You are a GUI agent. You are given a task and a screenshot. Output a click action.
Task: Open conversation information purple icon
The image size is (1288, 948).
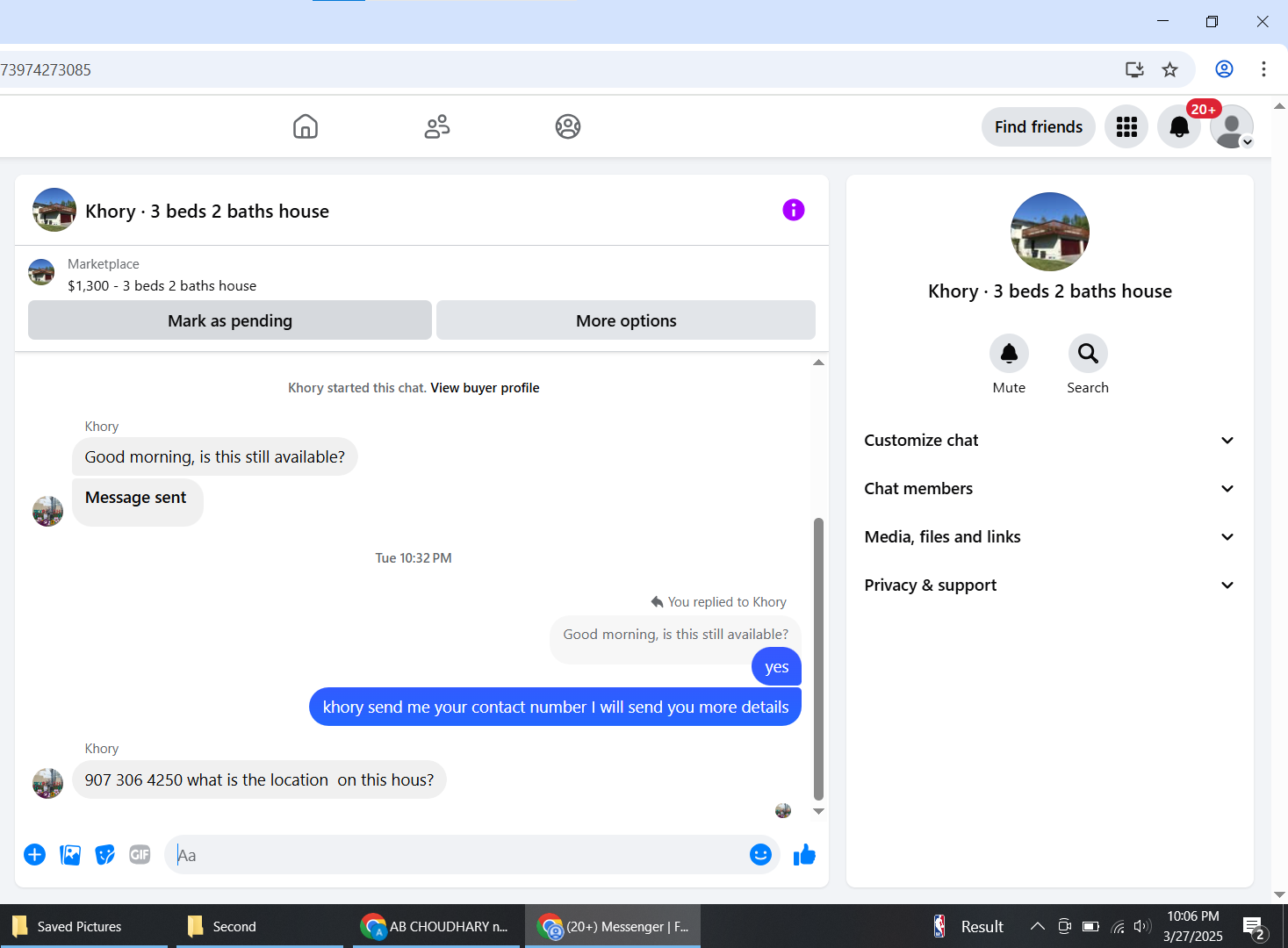[794, 210]
